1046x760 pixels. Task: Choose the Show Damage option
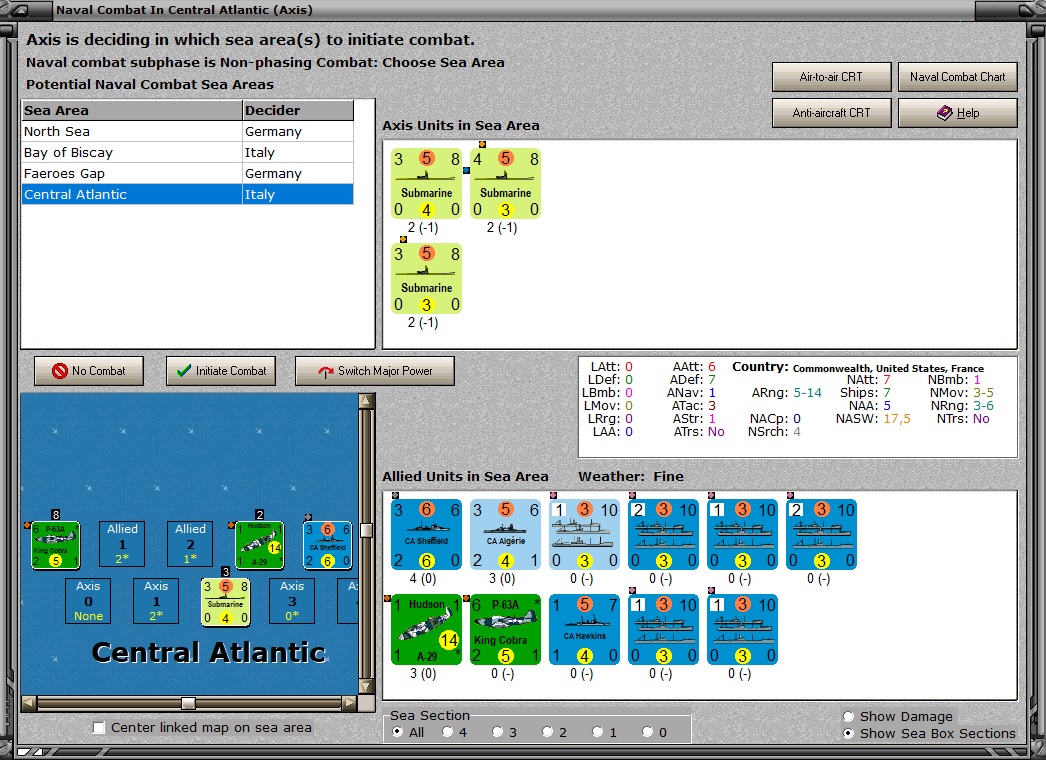tap(849, 717)
